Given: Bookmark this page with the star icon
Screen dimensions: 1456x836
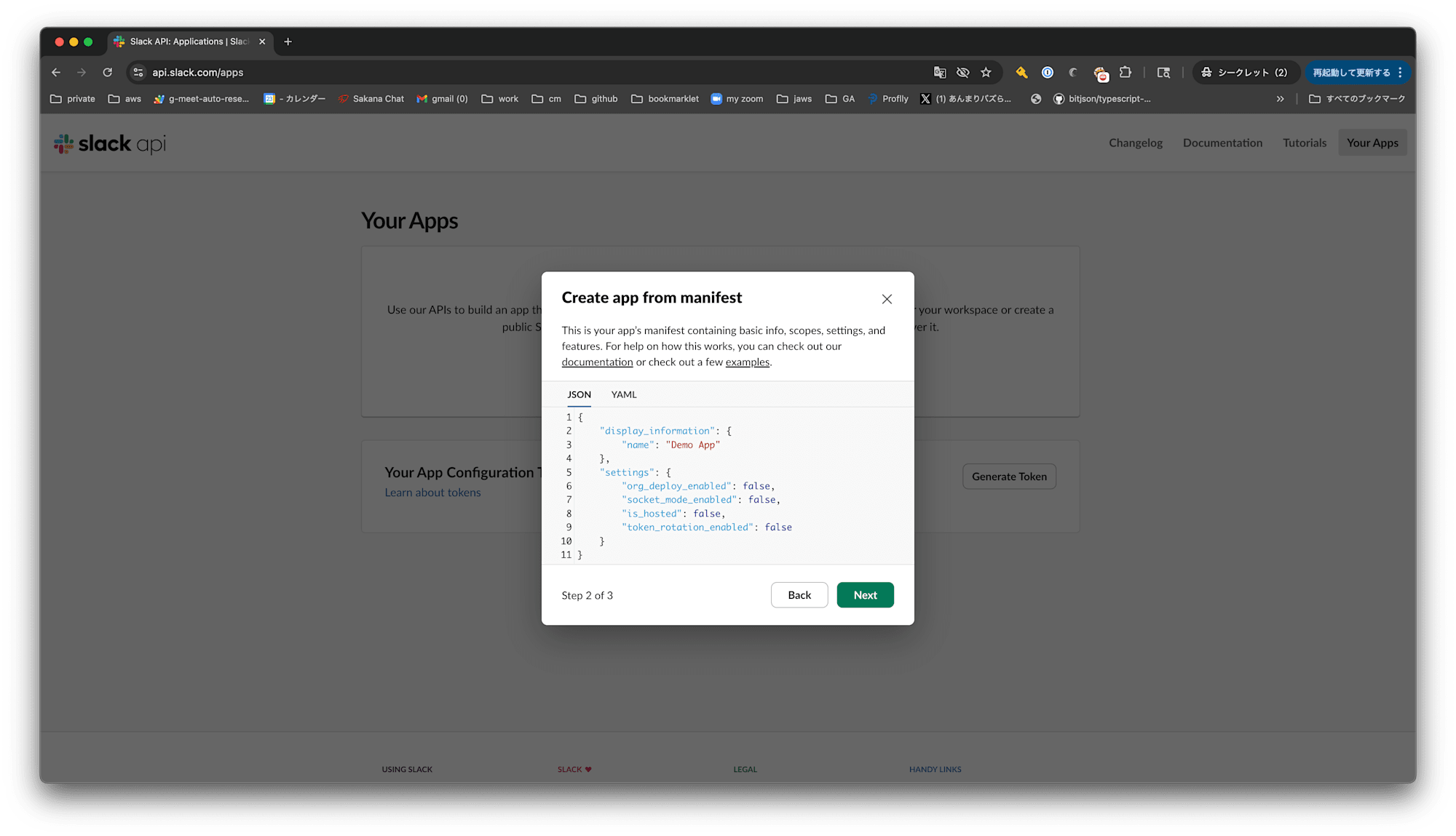Looking at the screenshot, I should point(986,72).
